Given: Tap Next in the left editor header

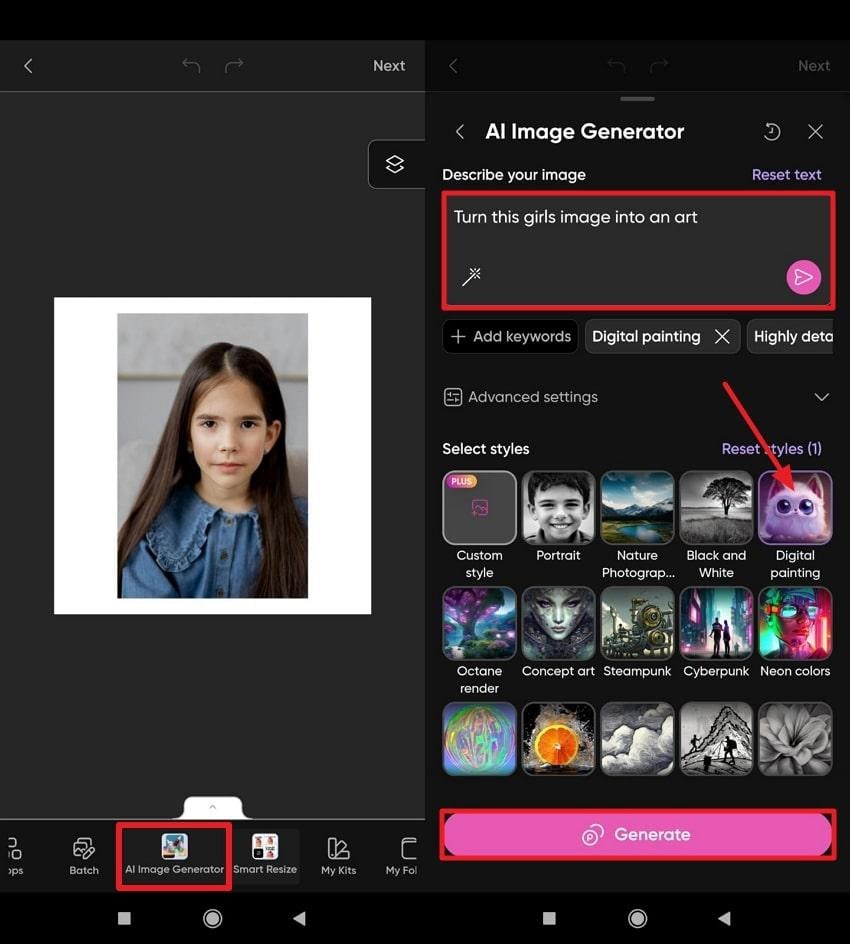Looking at the screenshot, I should (x=389, y=66).
